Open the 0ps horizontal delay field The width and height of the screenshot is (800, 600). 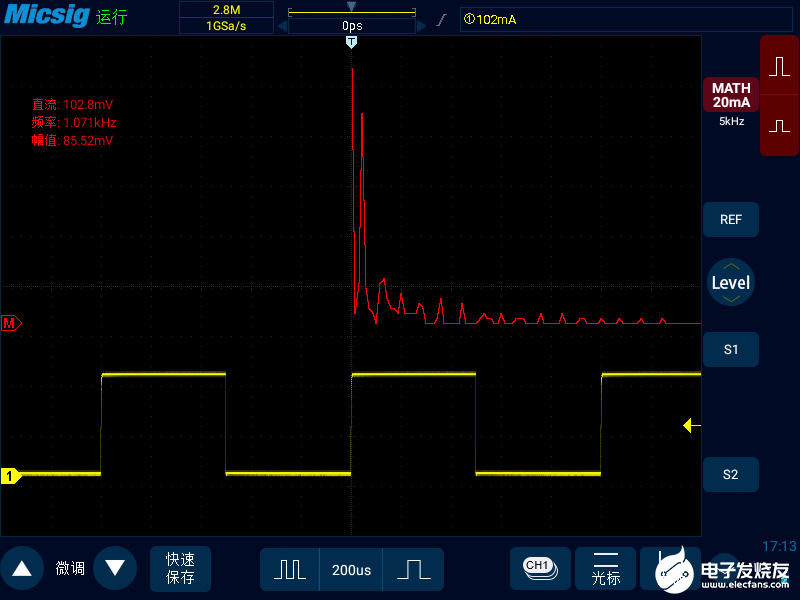click(352, 26)
